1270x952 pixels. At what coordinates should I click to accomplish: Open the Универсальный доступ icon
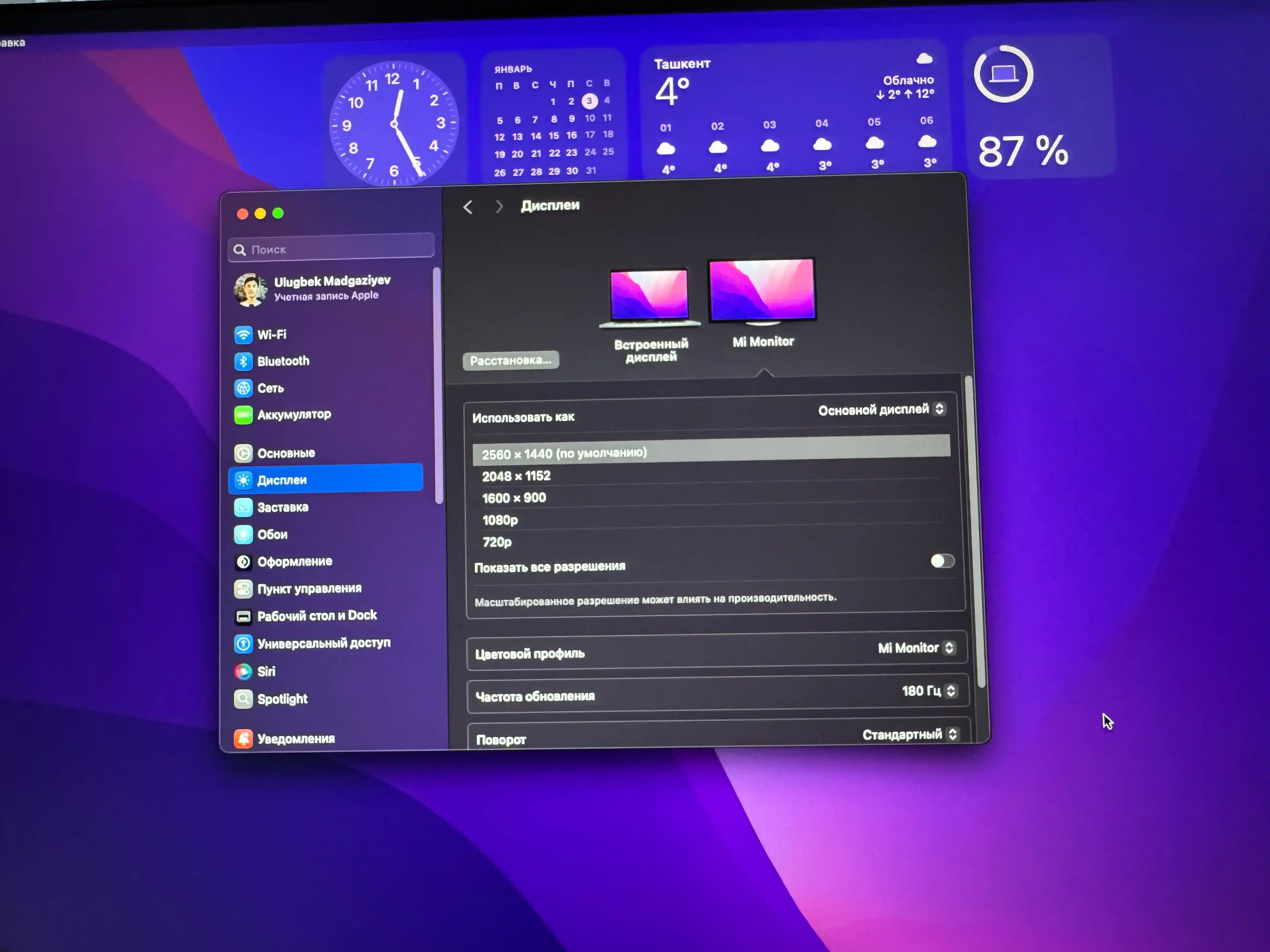tap(243, 644)
